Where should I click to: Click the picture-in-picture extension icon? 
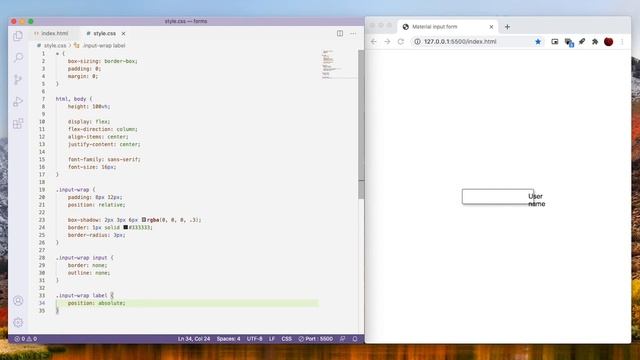click(x=554, y=42)
